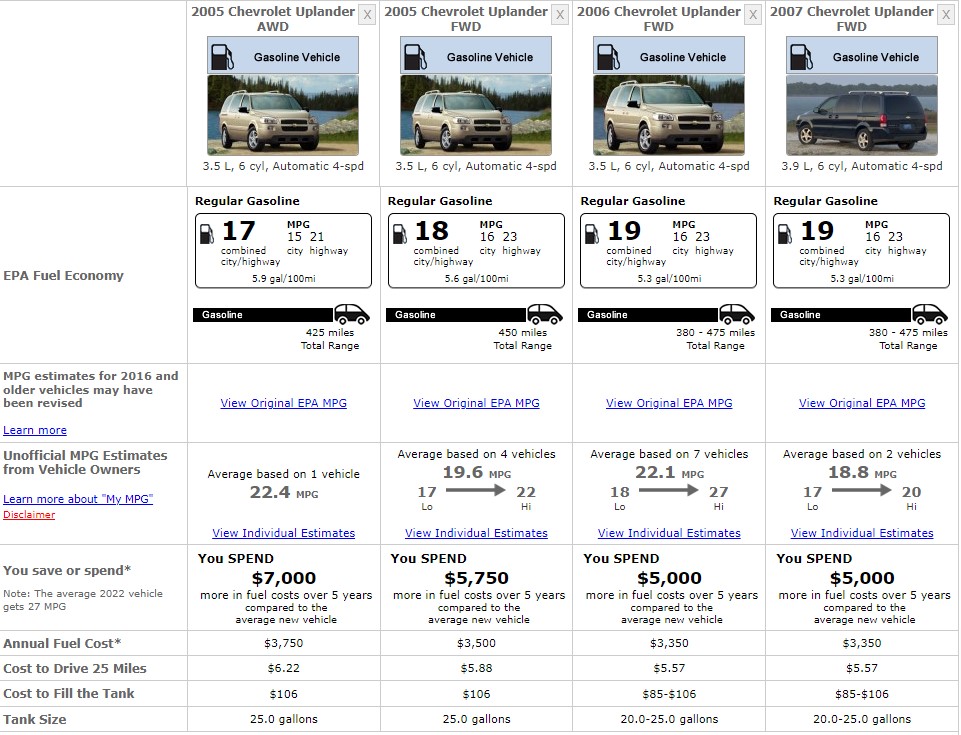The width and height of the screenshot is (961, 735).
Task: Click the Cost to Fill the Tank label
Action: [69, 693]
